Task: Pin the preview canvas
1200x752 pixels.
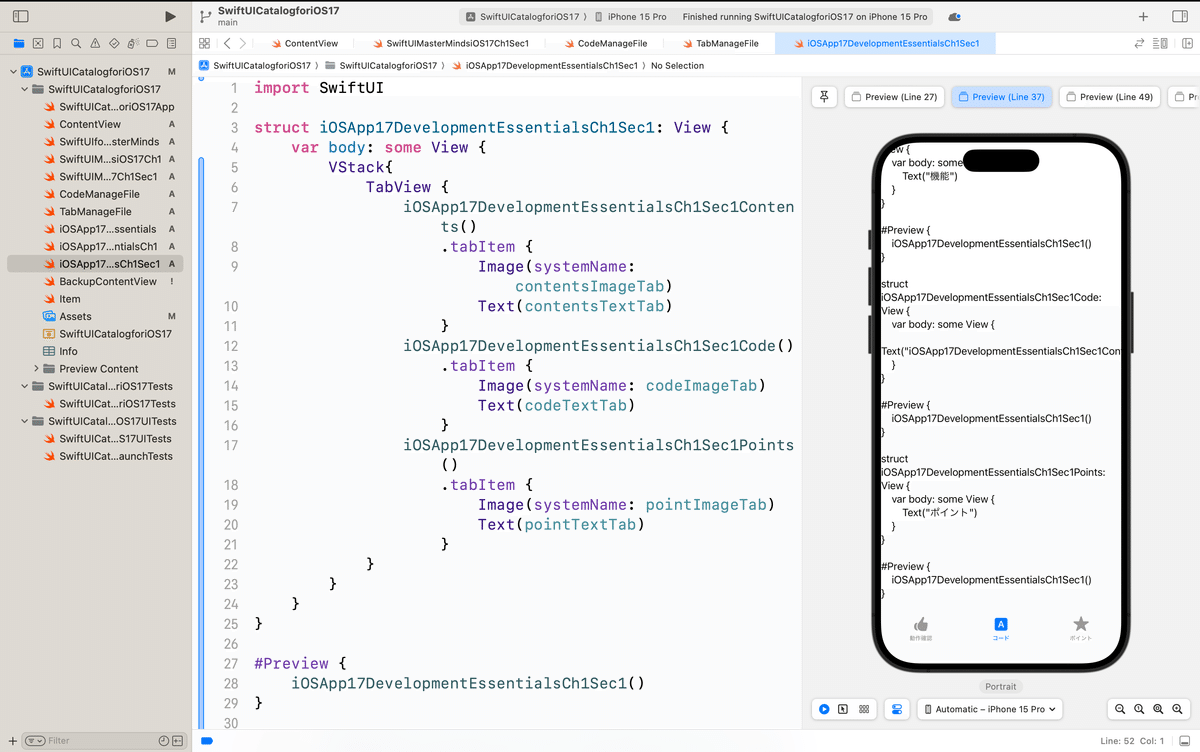Action: [x=824, y=97]
